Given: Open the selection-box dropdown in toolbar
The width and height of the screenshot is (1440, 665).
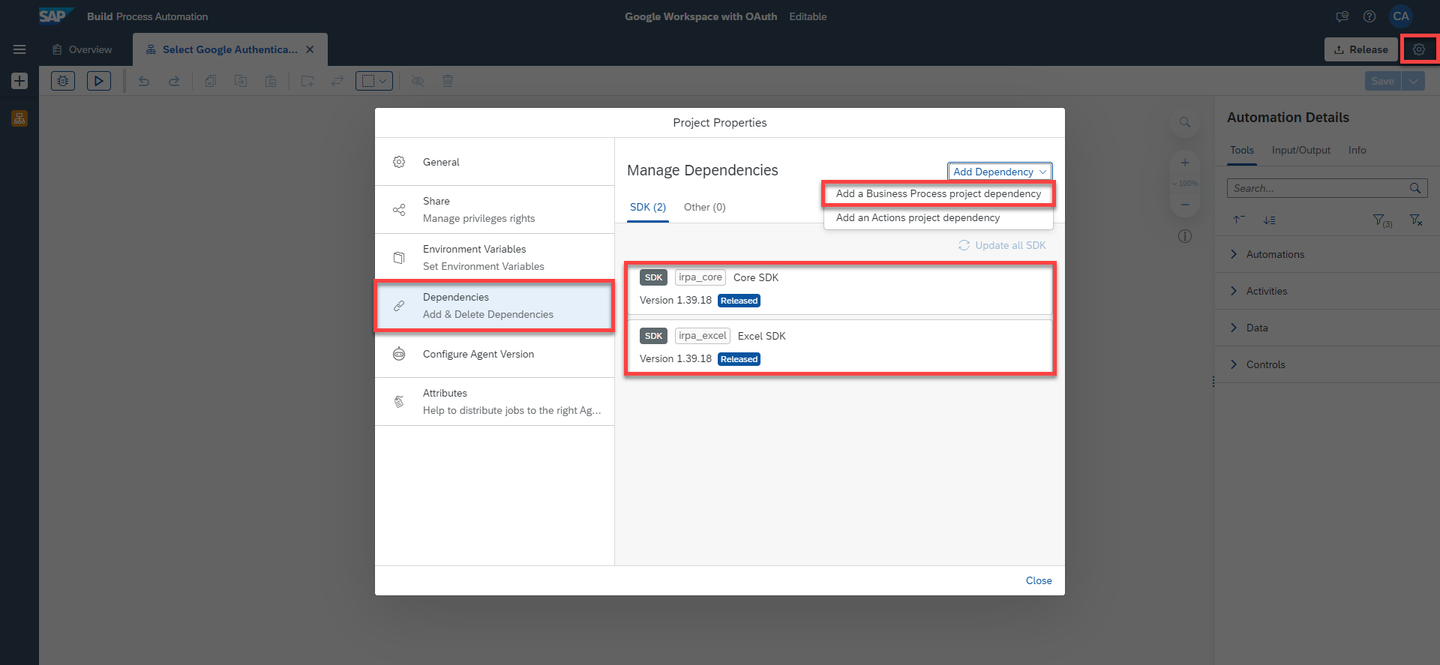Looking at the screenshot, I should [x=375, y=81].
